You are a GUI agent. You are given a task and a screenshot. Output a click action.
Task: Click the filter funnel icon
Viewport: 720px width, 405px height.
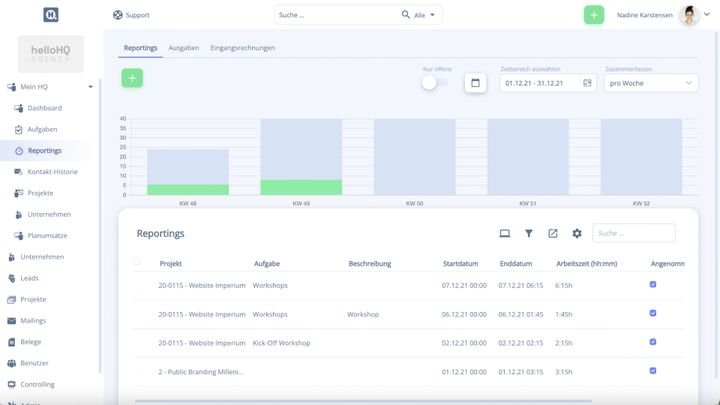click(x=529, y=233)
